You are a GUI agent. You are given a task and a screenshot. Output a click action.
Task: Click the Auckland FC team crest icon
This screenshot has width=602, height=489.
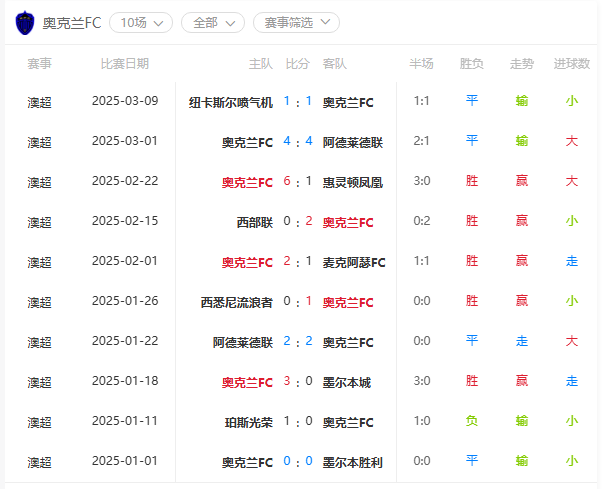[25, 23]
